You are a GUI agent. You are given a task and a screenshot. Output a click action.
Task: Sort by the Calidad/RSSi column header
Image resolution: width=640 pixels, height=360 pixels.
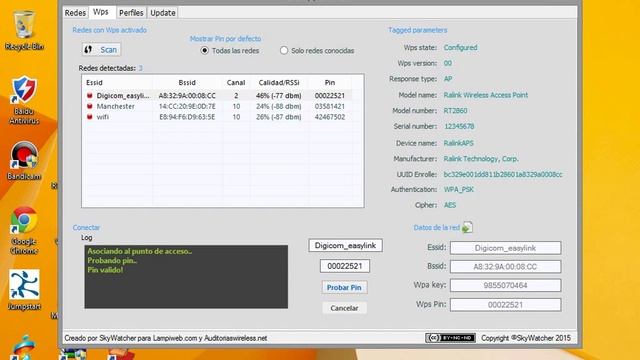(279, 82)
